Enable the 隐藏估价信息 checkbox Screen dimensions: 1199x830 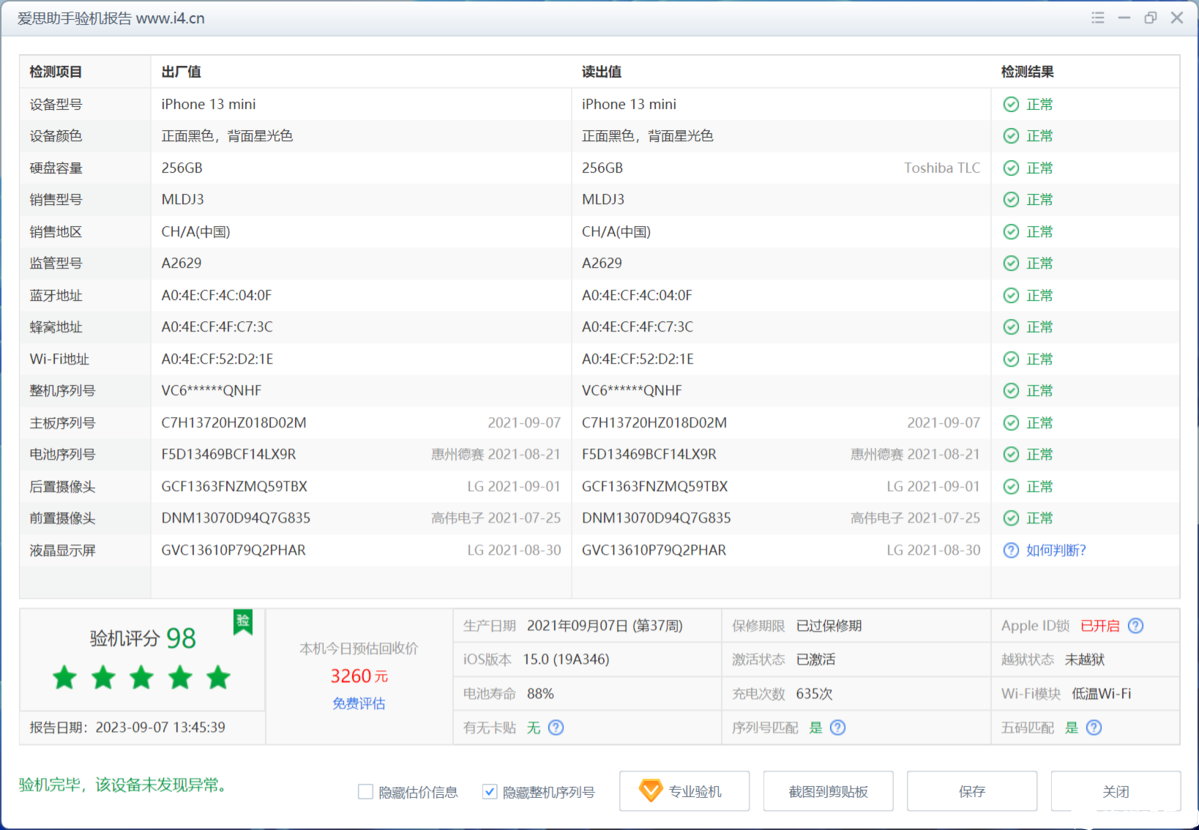366,792
